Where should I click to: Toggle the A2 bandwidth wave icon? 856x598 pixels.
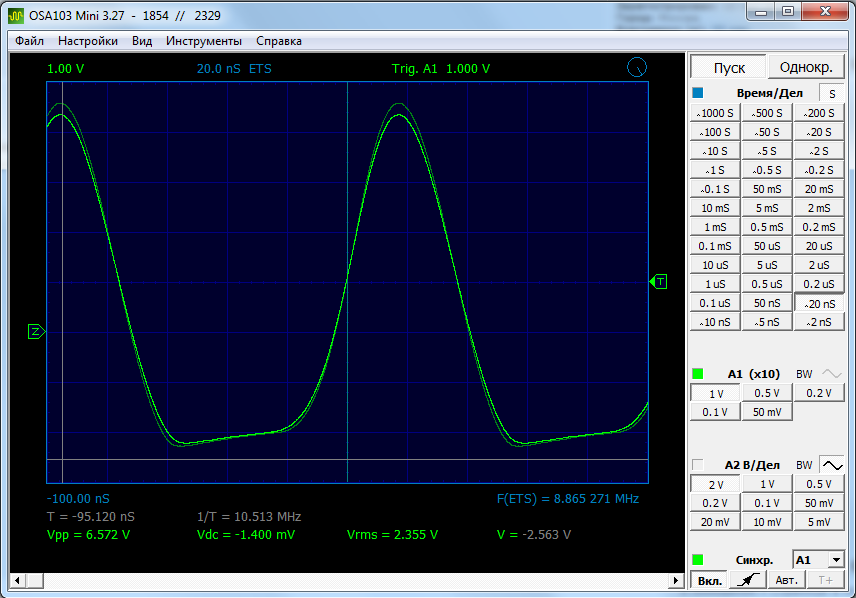click(831, 465)
